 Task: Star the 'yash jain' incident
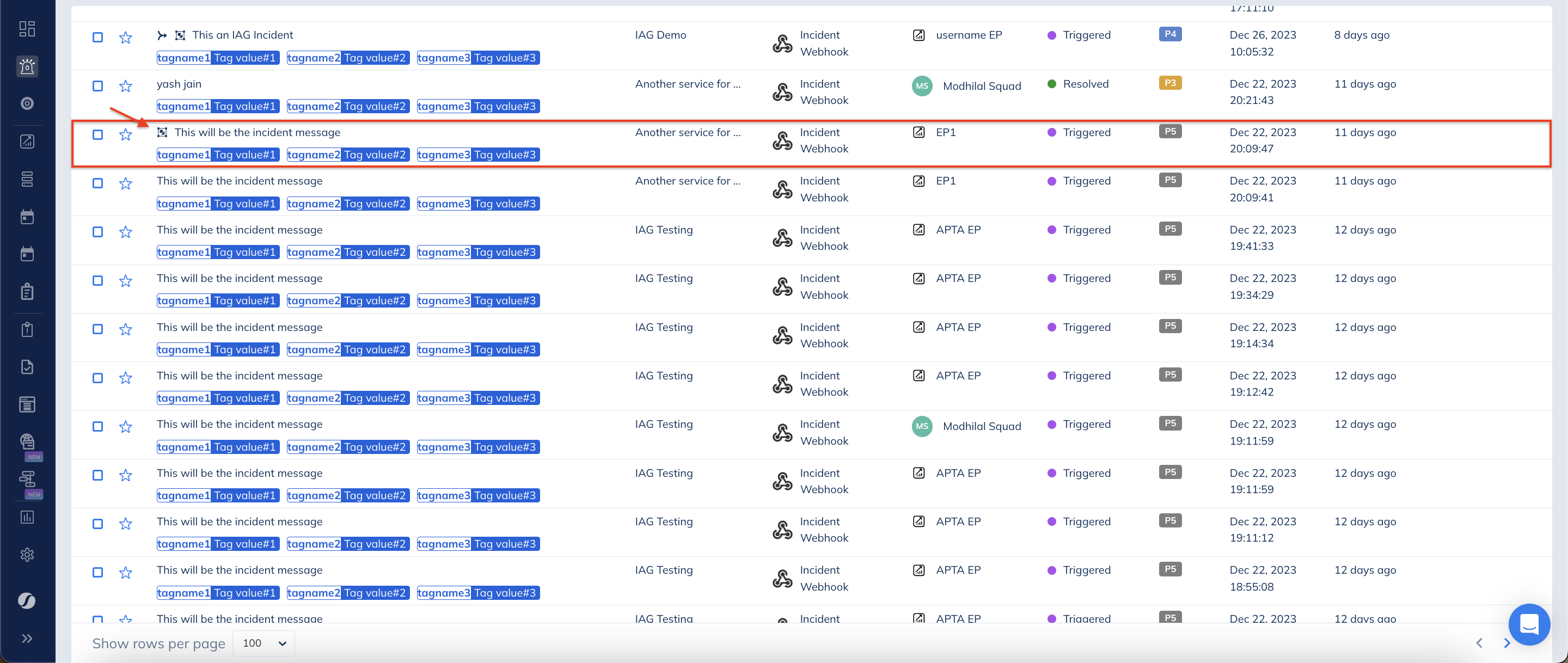click(x=125, y=86)
